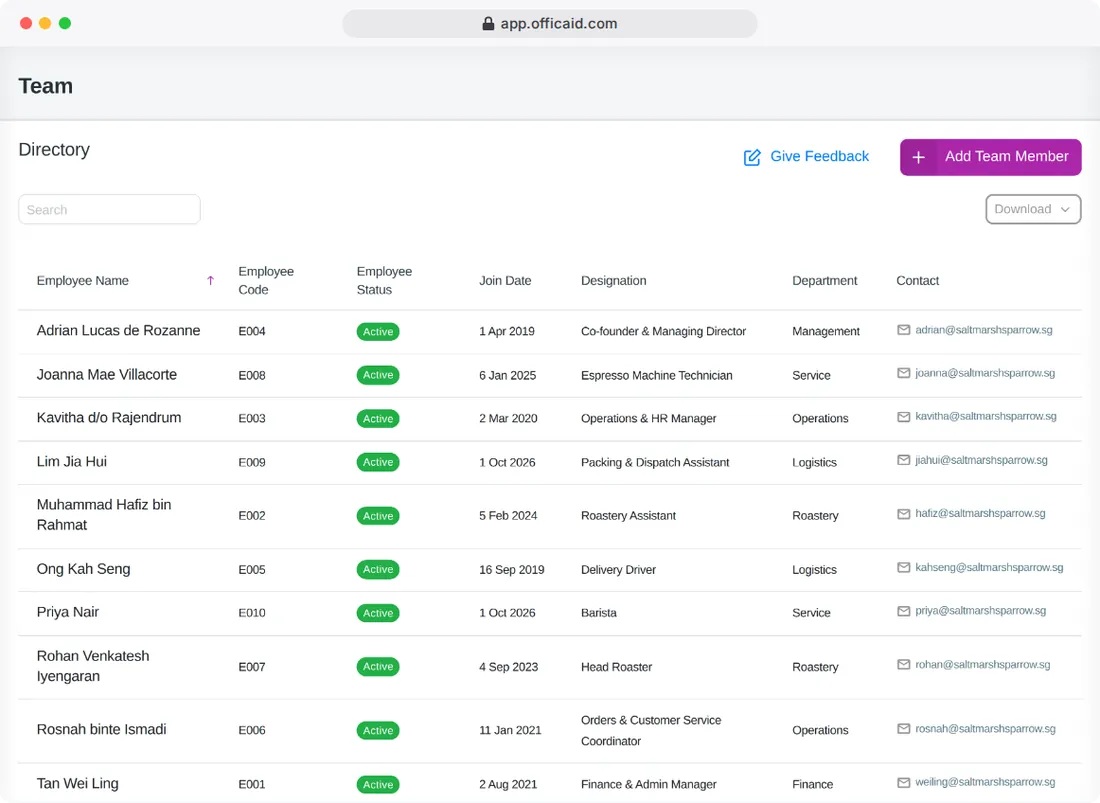The width and height of the screenshot is (1100, 803).
Task: Click the Head Roaster designation cell
Action: [617, 667]
